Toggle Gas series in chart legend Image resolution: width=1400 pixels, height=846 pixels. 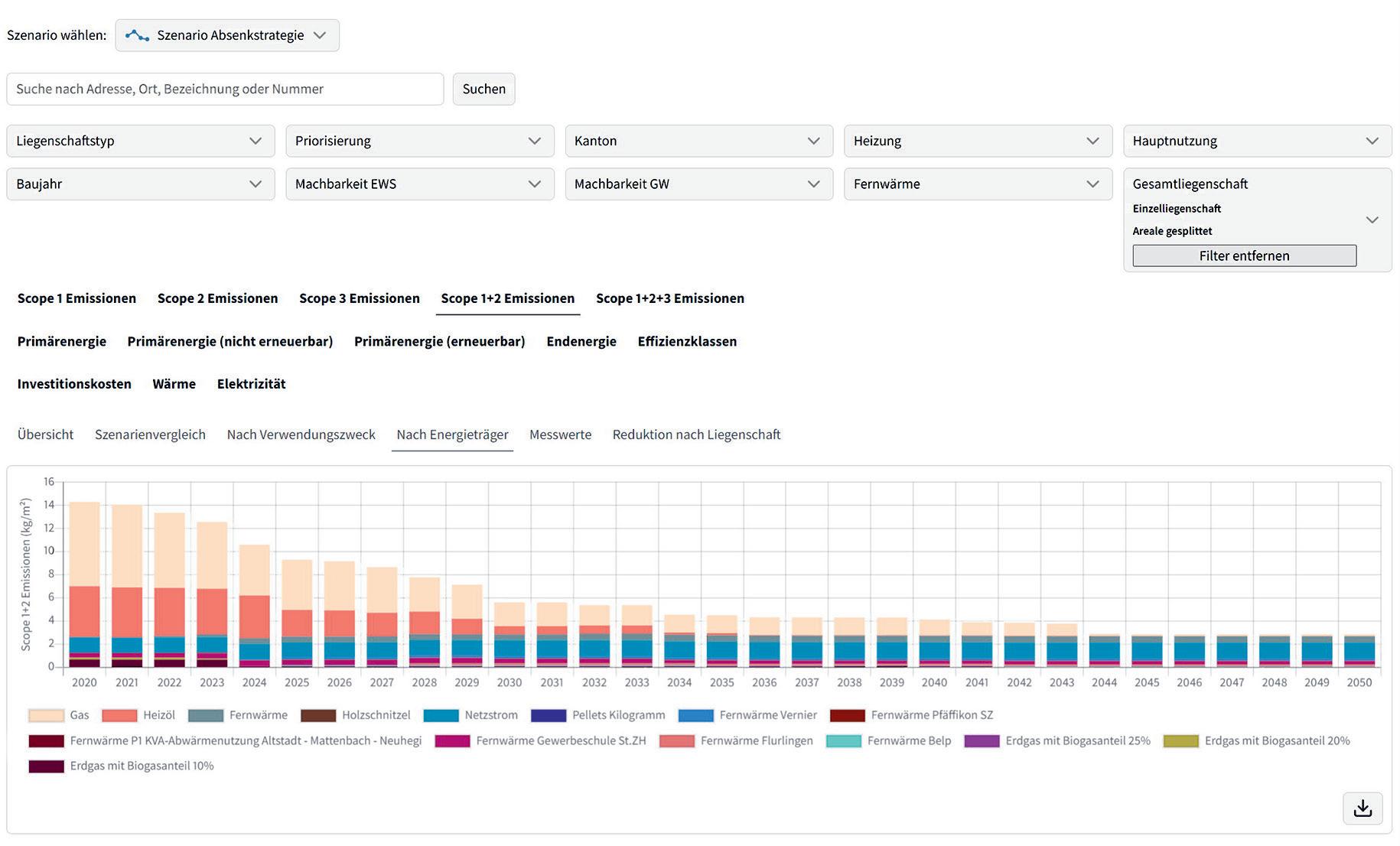(x=59, y=715)
